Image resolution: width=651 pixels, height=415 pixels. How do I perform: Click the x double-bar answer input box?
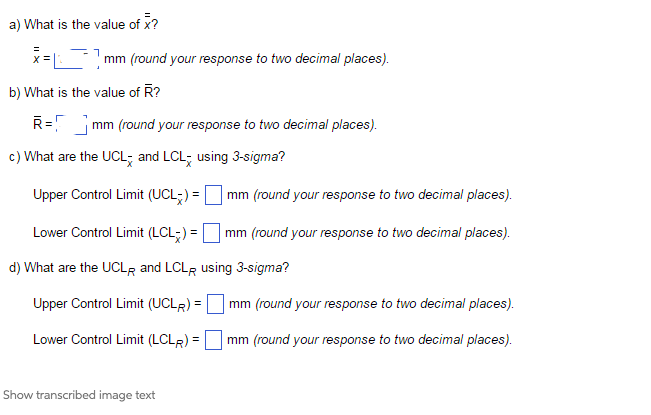(76, 59)
